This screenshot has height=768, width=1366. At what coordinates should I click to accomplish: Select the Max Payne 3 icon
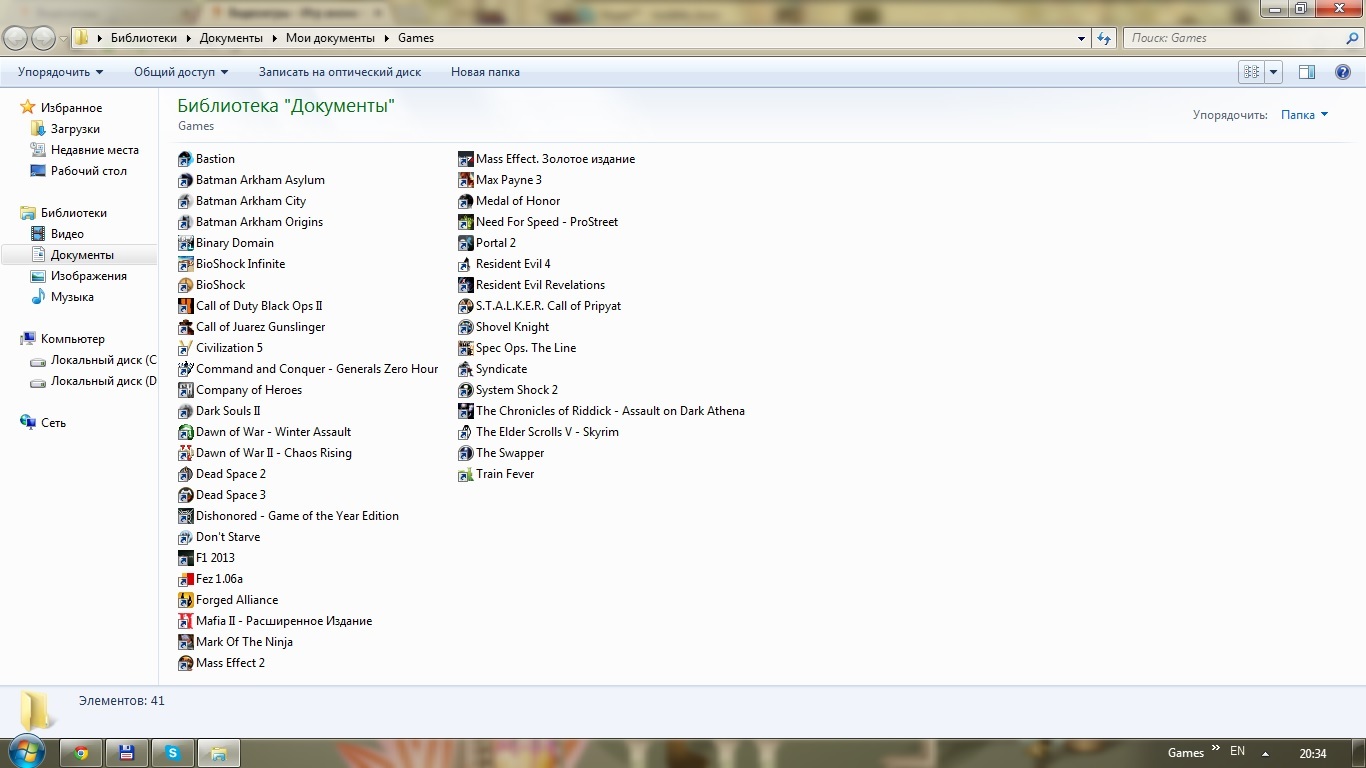point(465,180)
